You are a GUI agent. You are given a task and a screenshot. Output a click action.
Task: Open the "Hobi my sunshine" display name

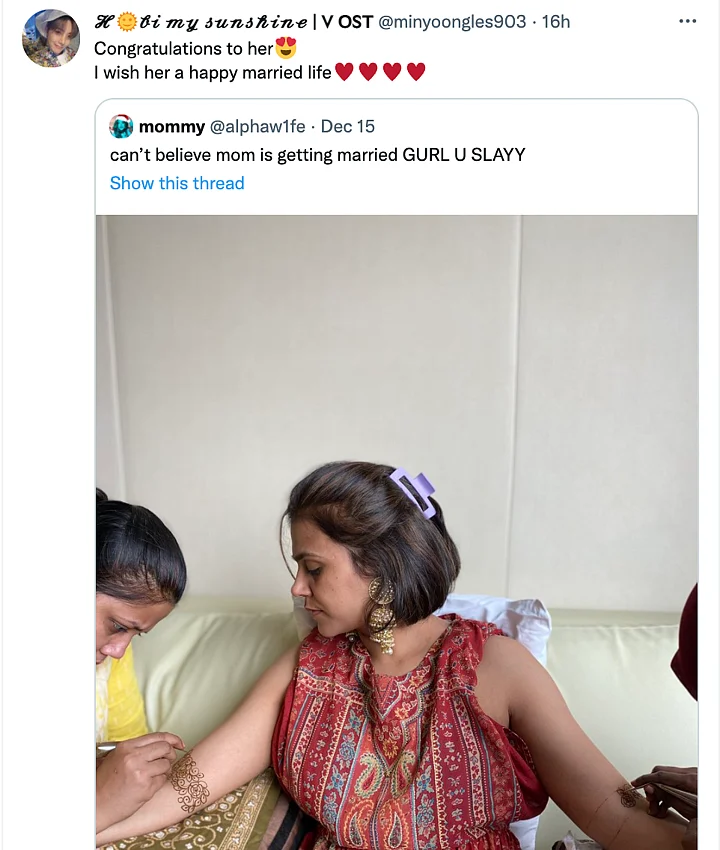(x=200, y=22)
